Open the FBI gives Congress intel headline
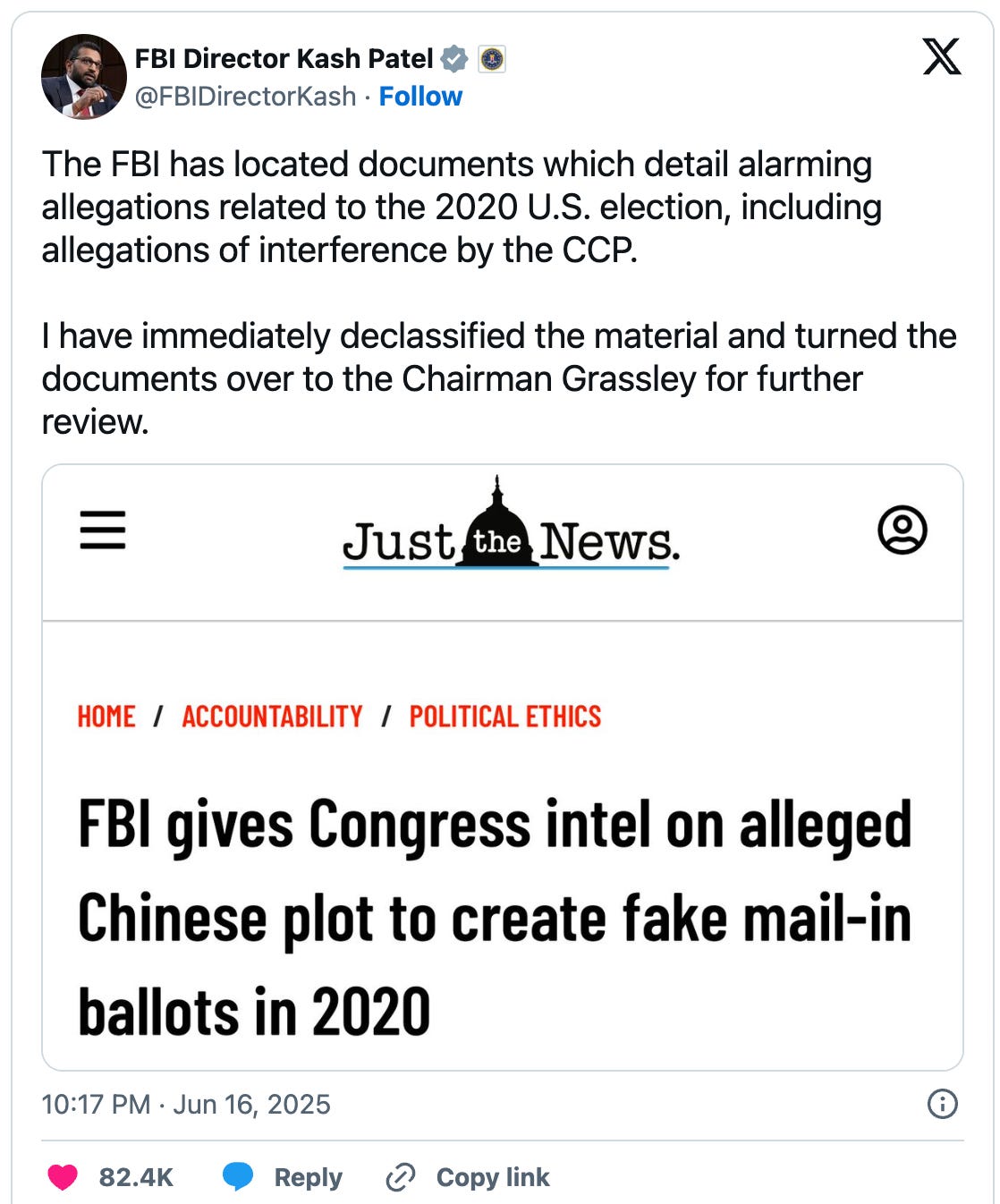1000x1204 pixels. (495, 919)
